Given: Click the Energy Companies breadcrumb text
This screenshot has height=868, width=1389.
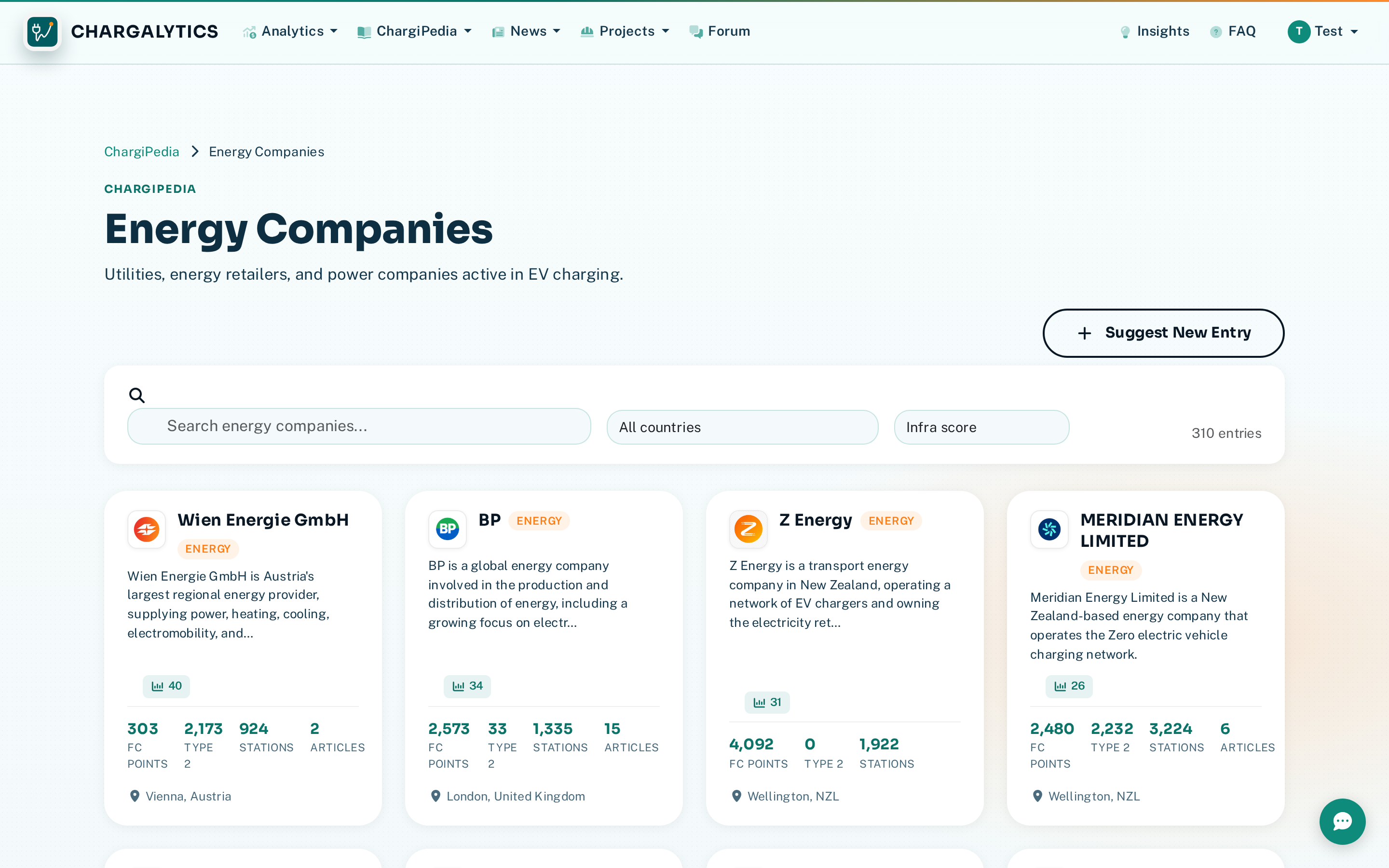Looking at the screenshot, I should [x=266, y=151].
